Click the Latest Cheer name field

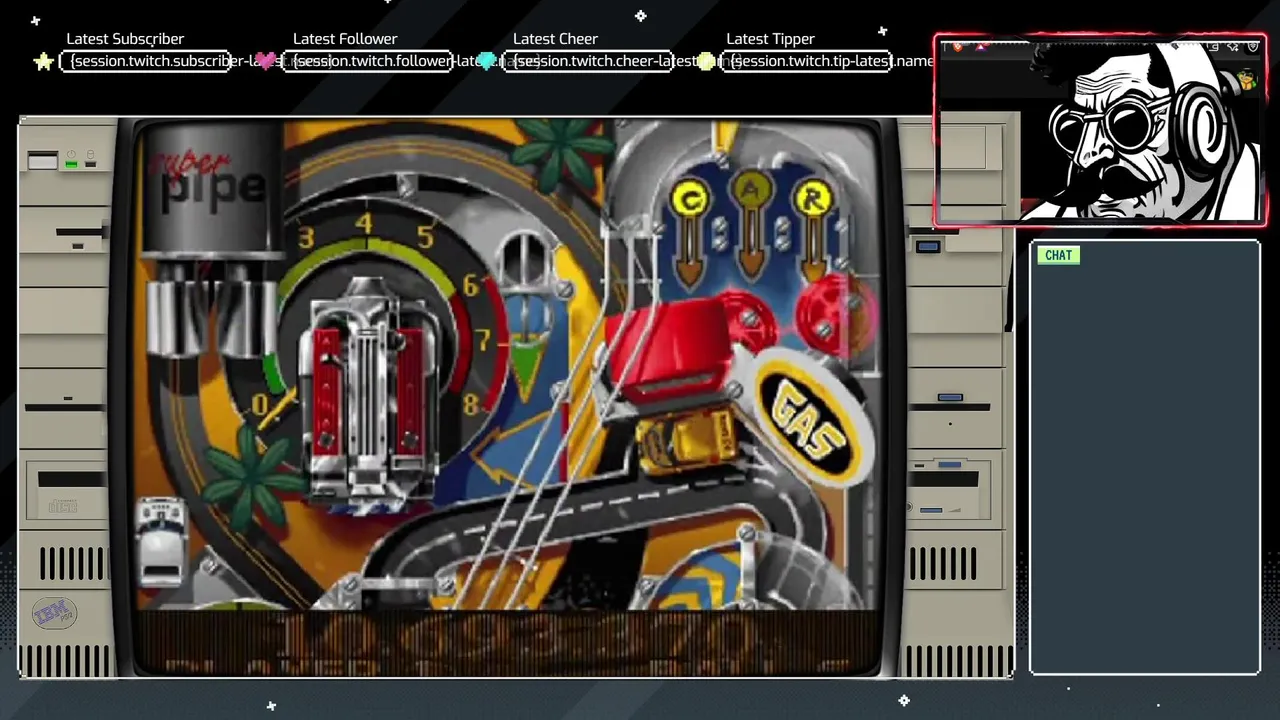(587, 61)
